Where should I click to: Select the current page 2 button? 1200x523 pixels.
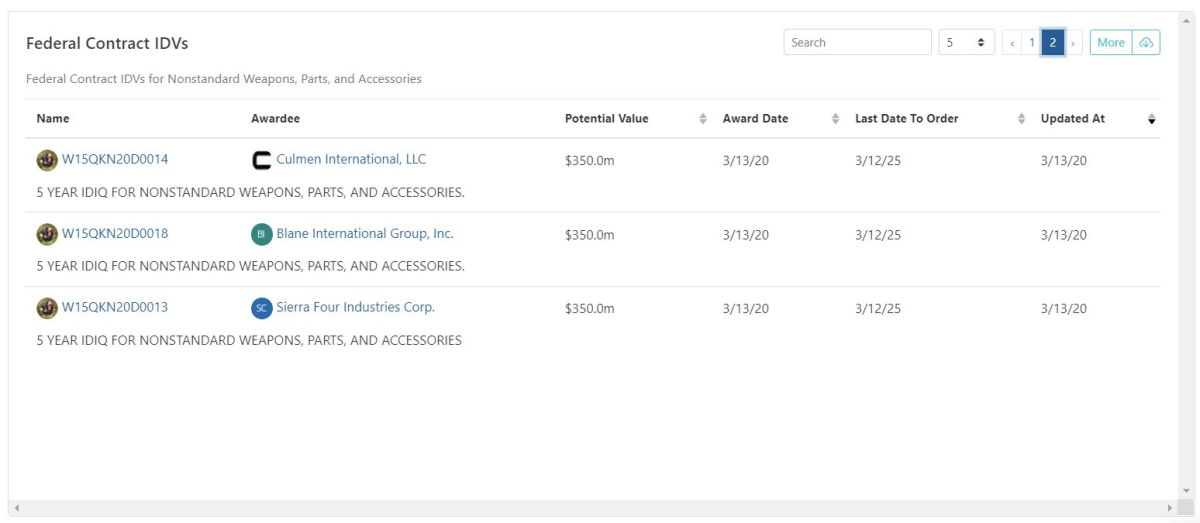[1052, 42]
